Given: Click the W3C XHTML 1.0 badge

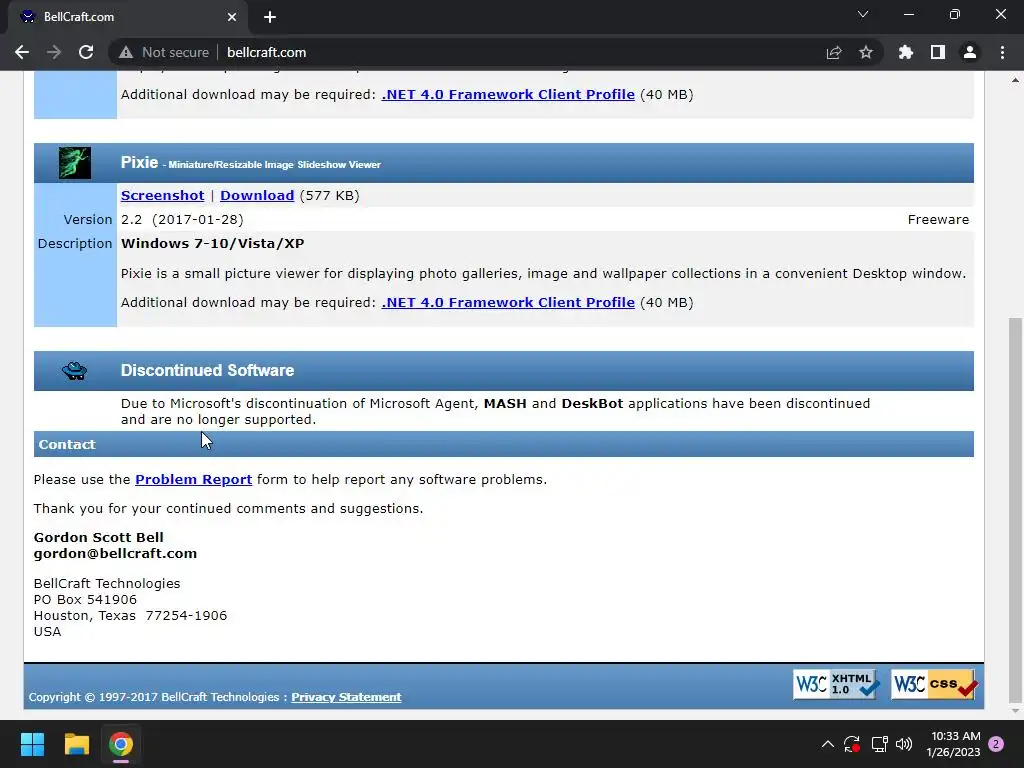Looking at the screenshot, I should [x=837, y=684].
